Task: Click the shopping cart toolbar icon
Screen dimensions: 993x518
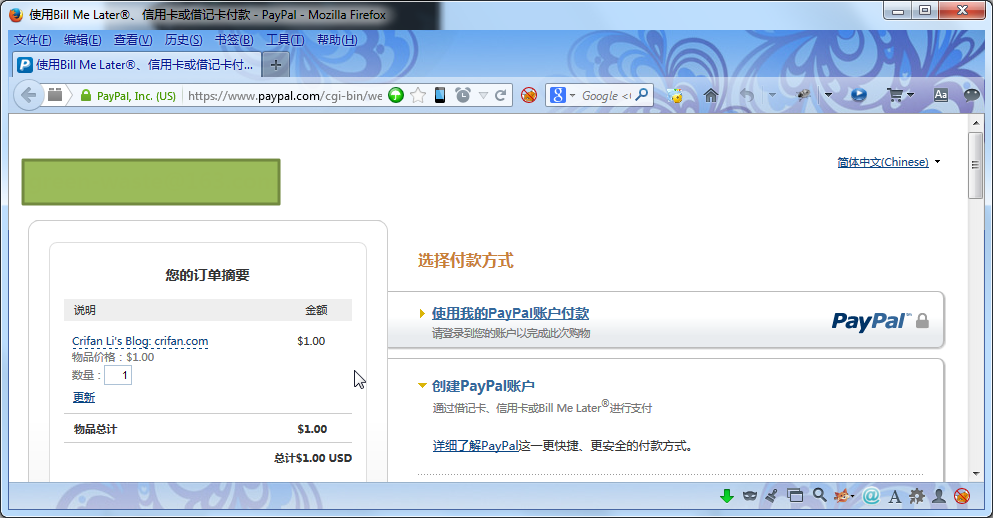Action: click(895, 96)
